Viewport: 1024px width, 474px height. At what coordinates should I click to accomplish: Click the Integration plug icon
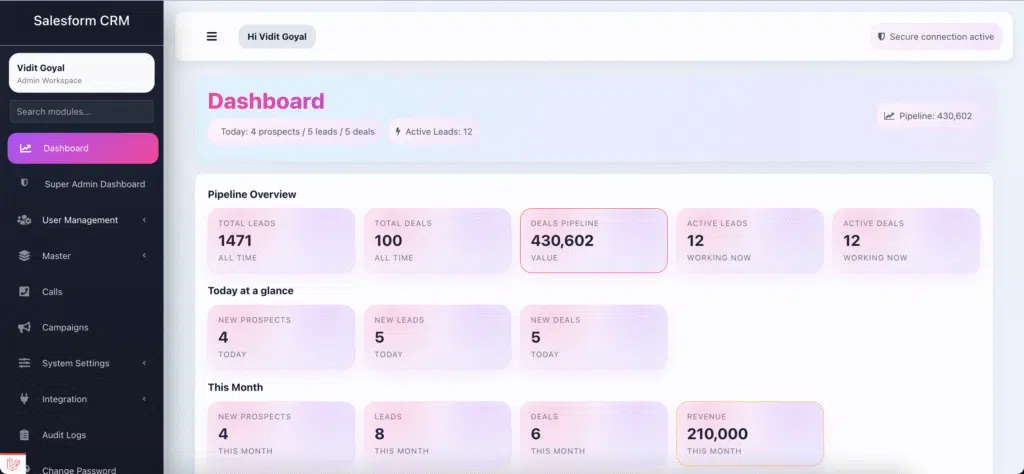tap(25, 399)
